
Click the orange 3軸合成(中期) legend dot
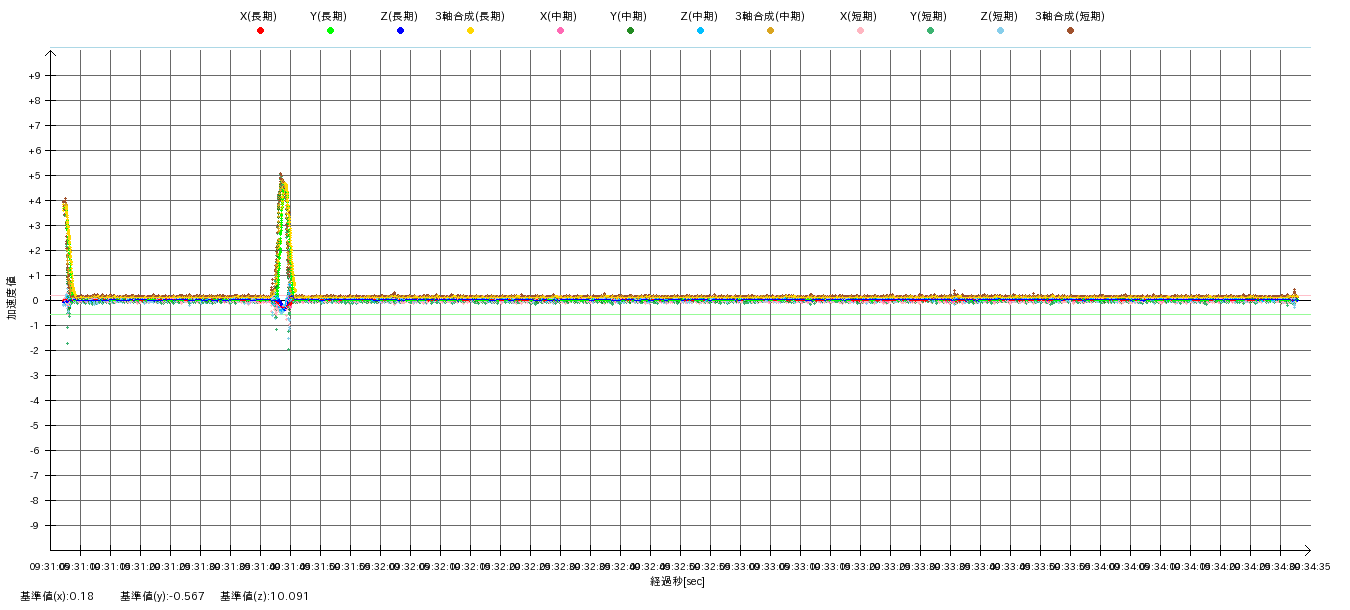click(x=770, y=31)
